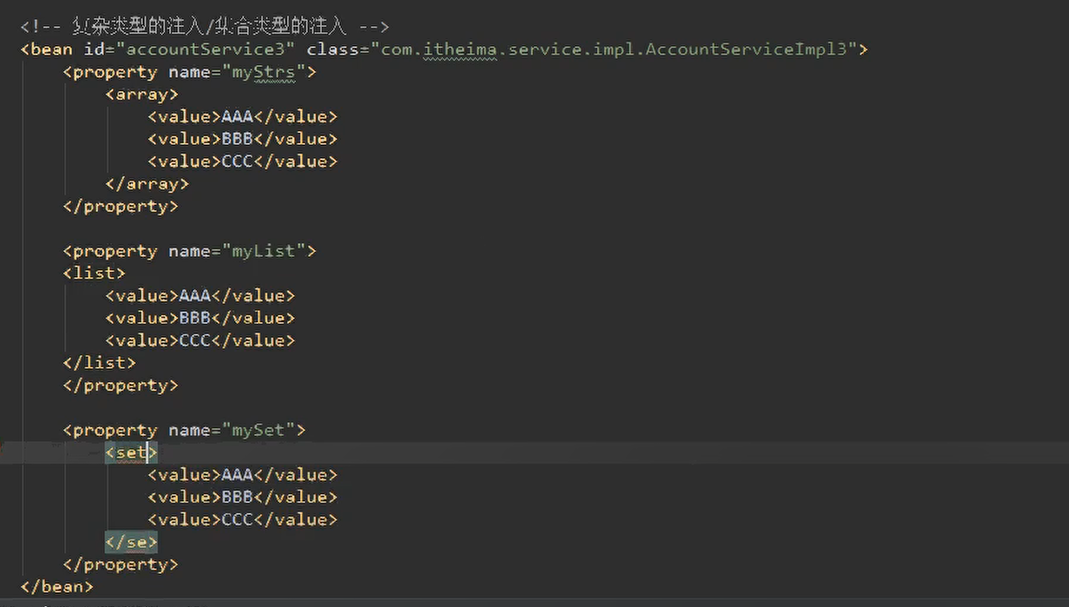This screenshot has height=607, width=1069.
Task: Click the closing </list> tag
Action: pyautogui.click(x=100, y=363)
